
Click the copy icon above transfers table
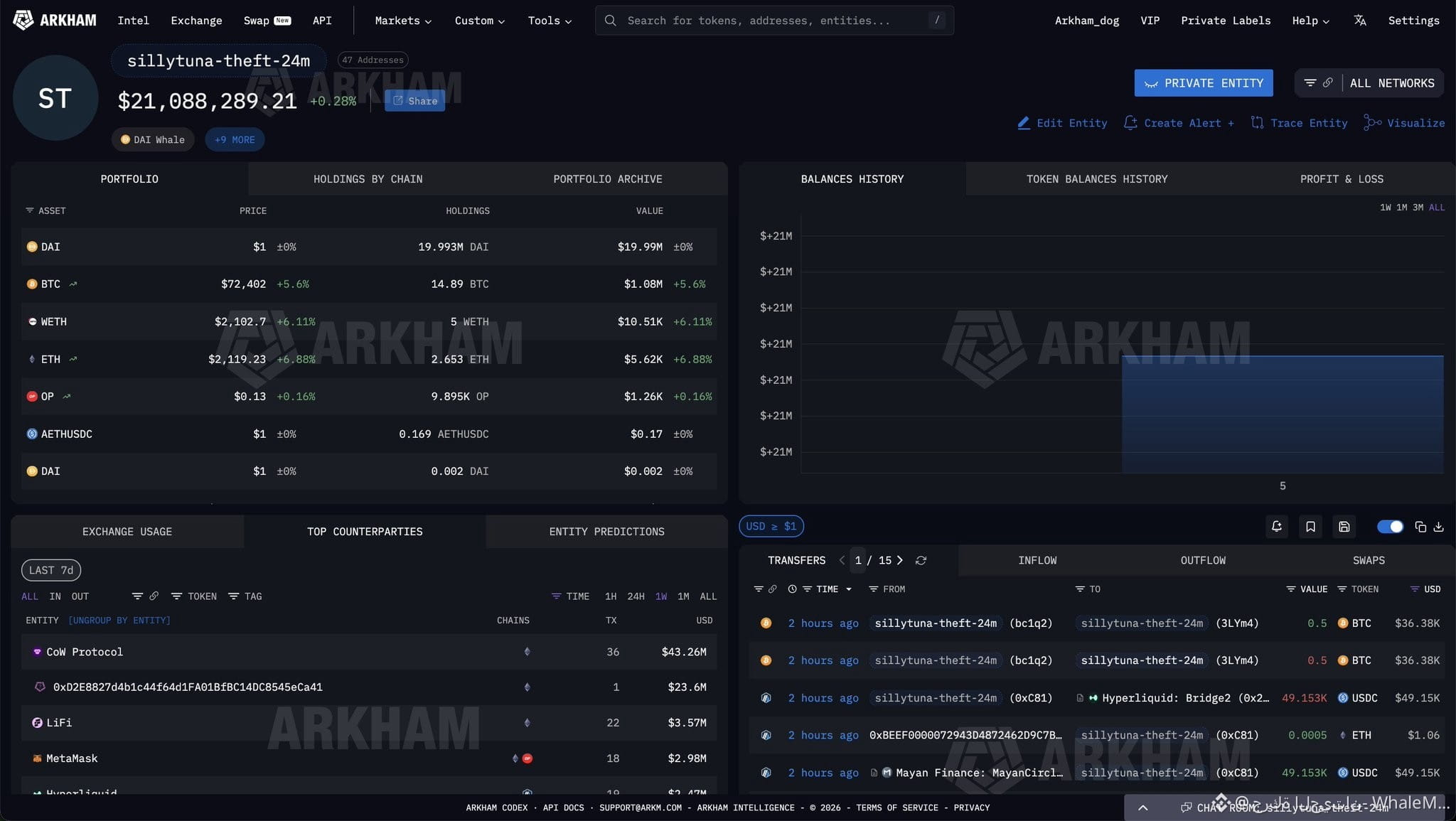coord(1420,527)
